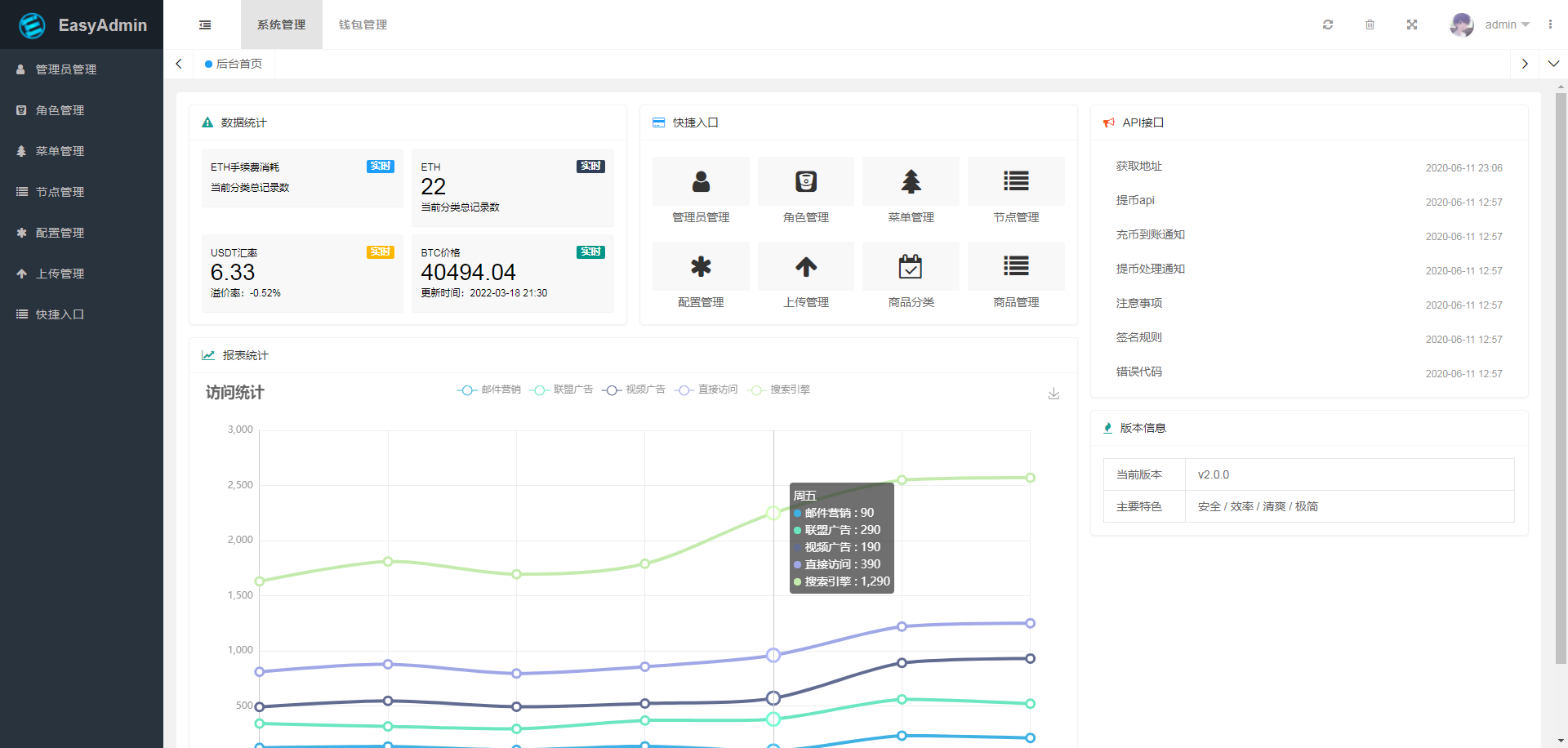Viewport: 1568px width, 748px height.
Task: Open 节点管理 in the sidebar
Action: pyautogui.click(x=82, y=192)
